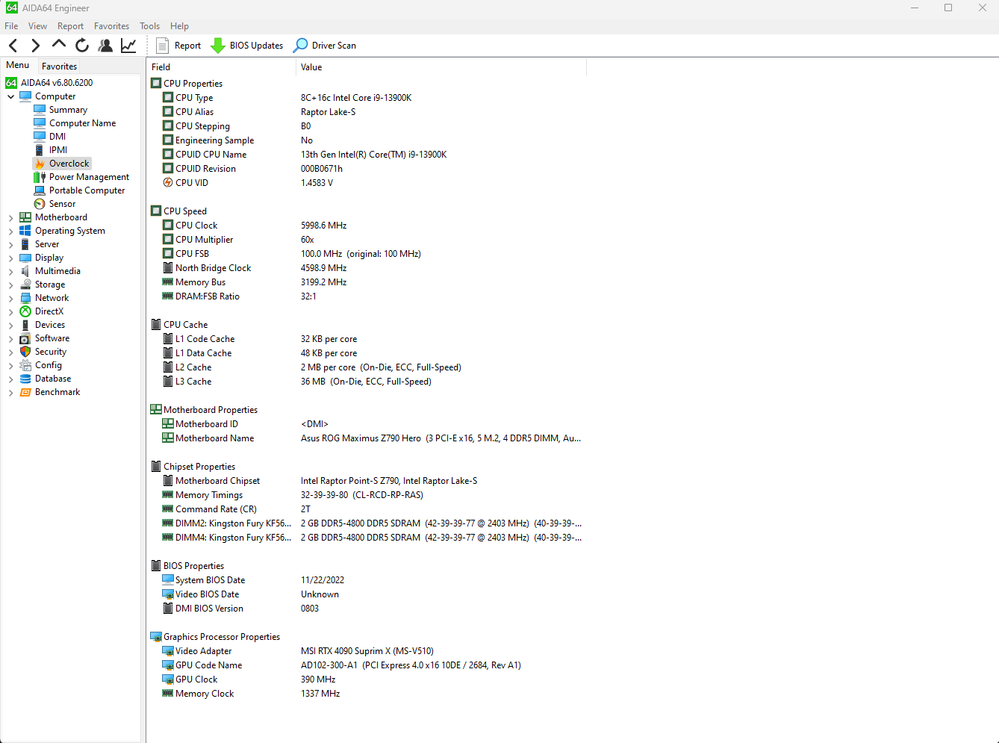Viewport: 999px width, 743px height.
Task: Go forward with the right arrow icon
Action: click(x=36, y=45)
